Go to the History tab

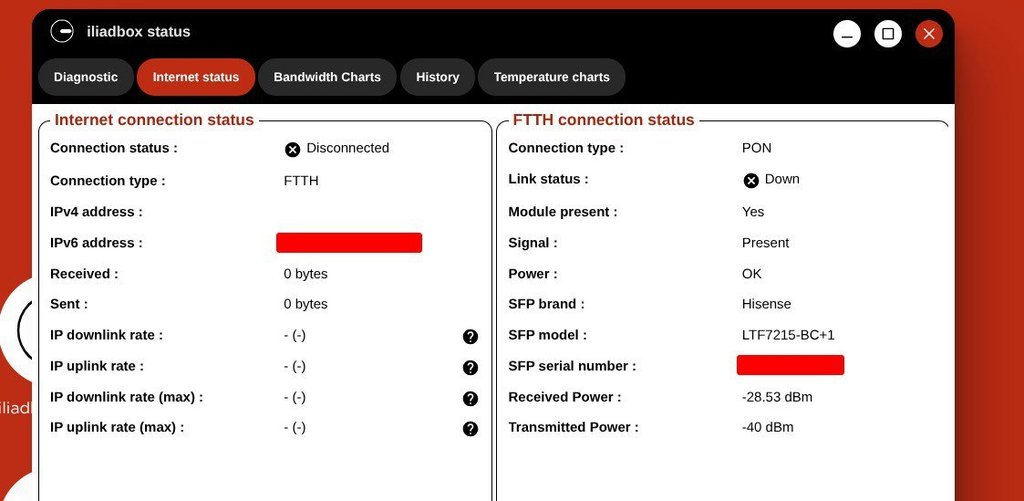coord(438,77)
